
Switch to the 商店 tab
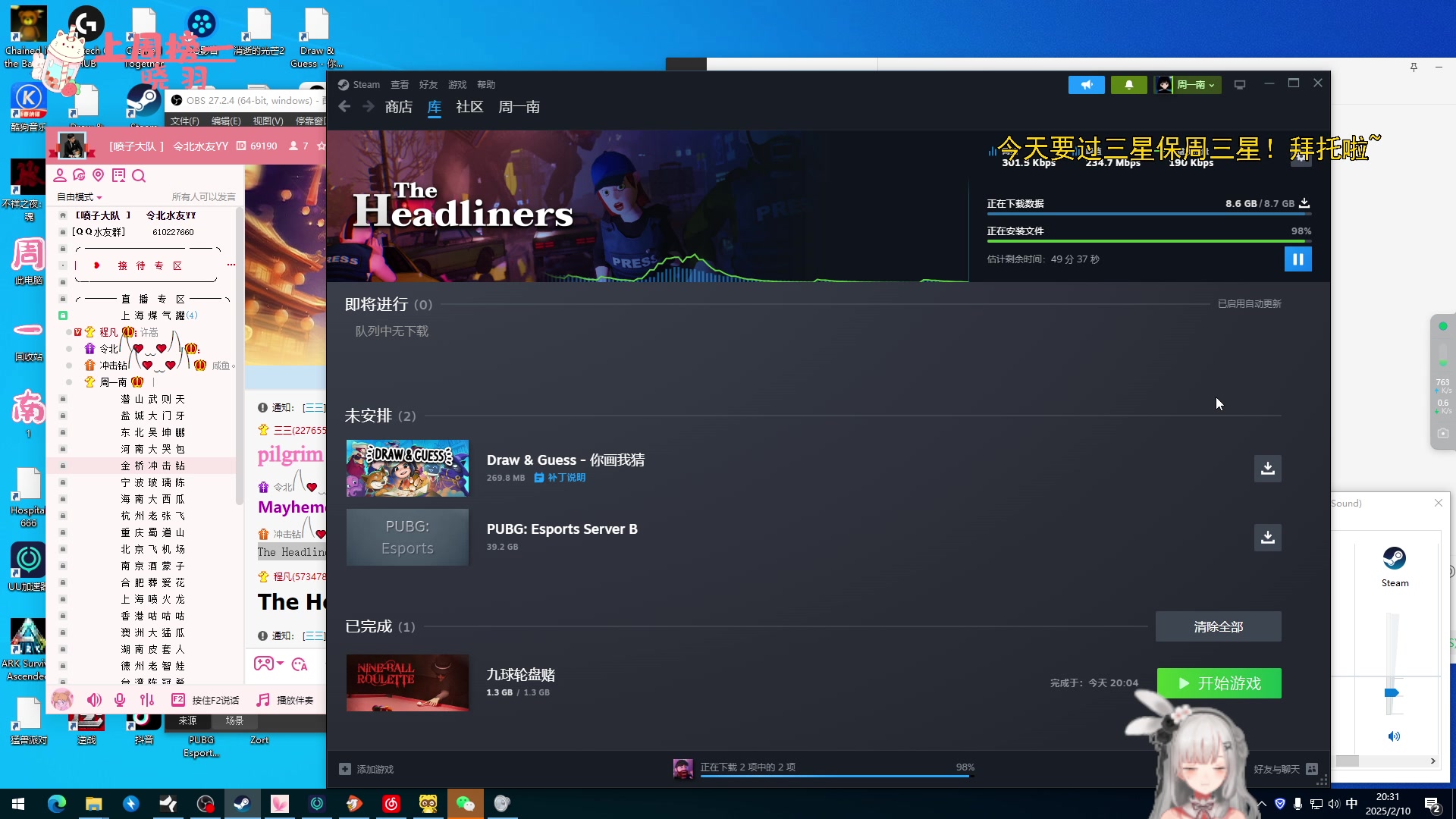[399, 107]
